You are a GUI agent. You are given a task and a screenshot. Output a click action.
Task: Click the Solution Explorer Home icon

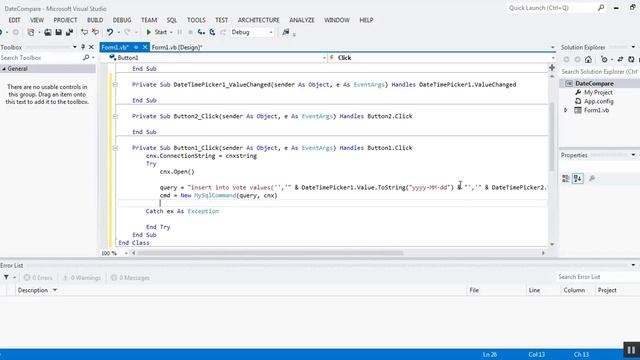click(x=588, y=60)
